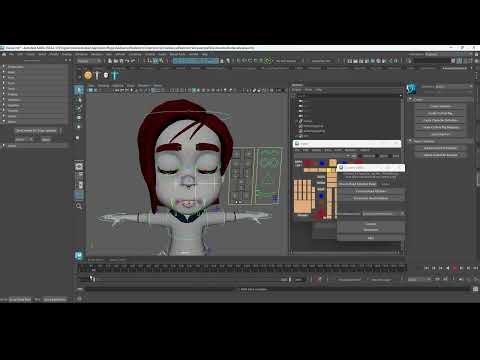The image size is (480, 360).
Task: Click the white T-shaped shelf icon
Action: coord(97,75)
